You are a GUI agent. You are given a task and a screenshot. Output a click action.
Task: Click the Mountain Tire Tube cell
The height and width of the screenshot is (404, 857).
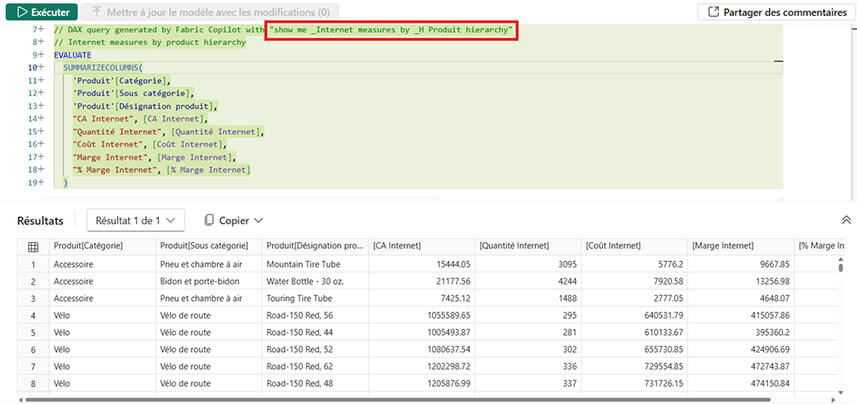pyautogui.click(x=311, y=264)
